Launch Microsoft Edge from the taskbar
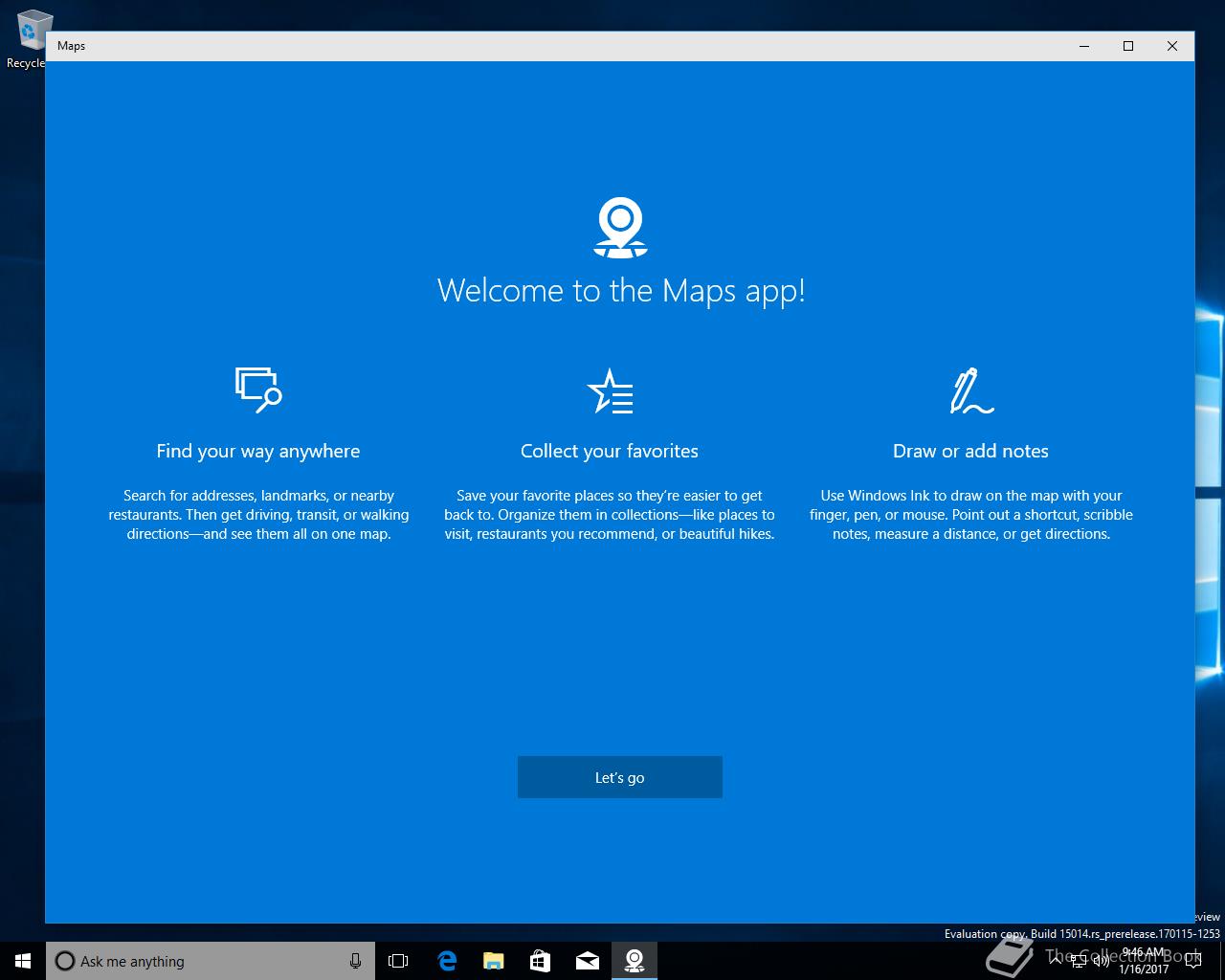This screenshot has height=980, width=1225. 446,961
